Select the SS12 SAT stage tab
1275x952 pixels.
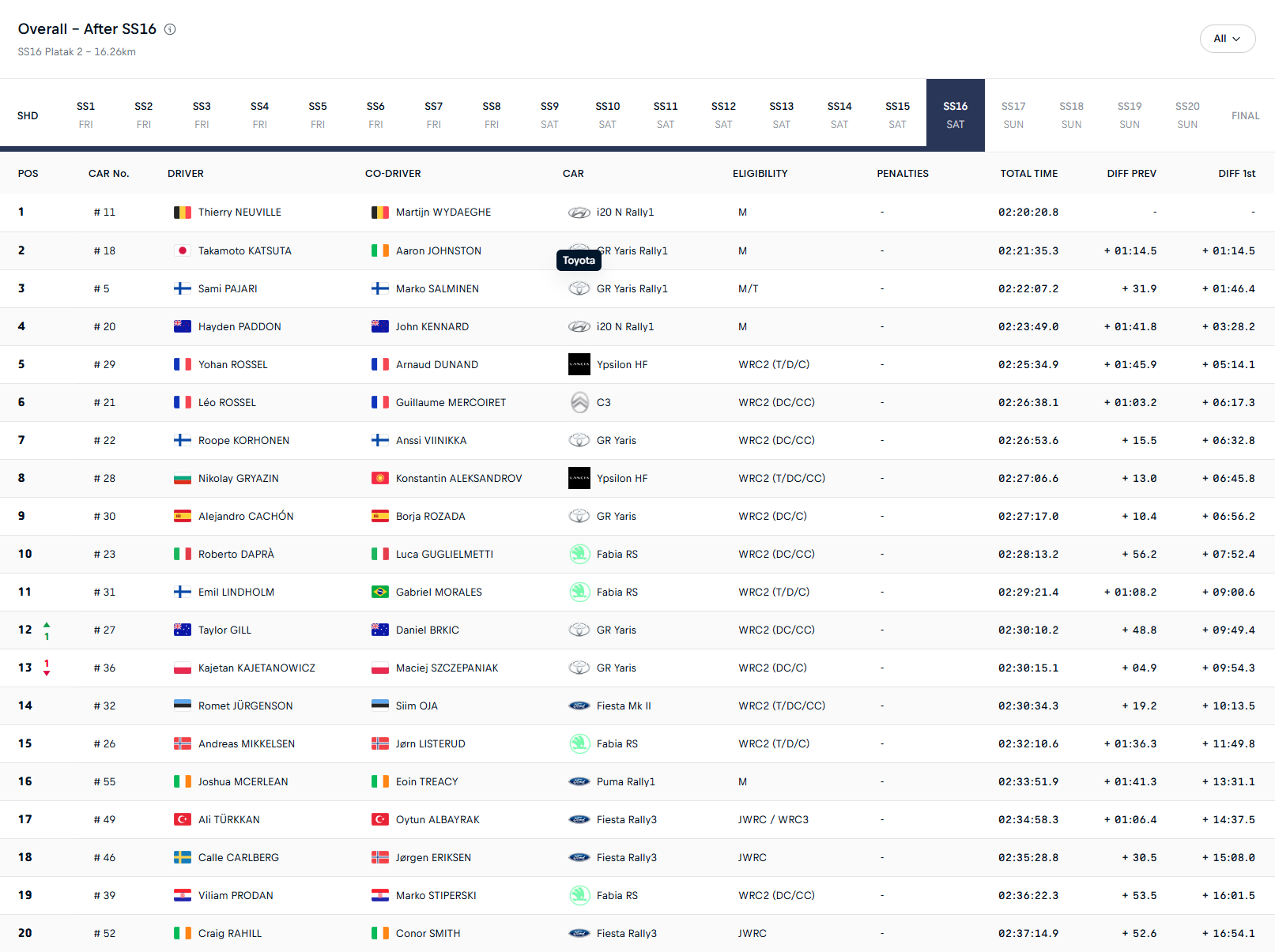723,115
